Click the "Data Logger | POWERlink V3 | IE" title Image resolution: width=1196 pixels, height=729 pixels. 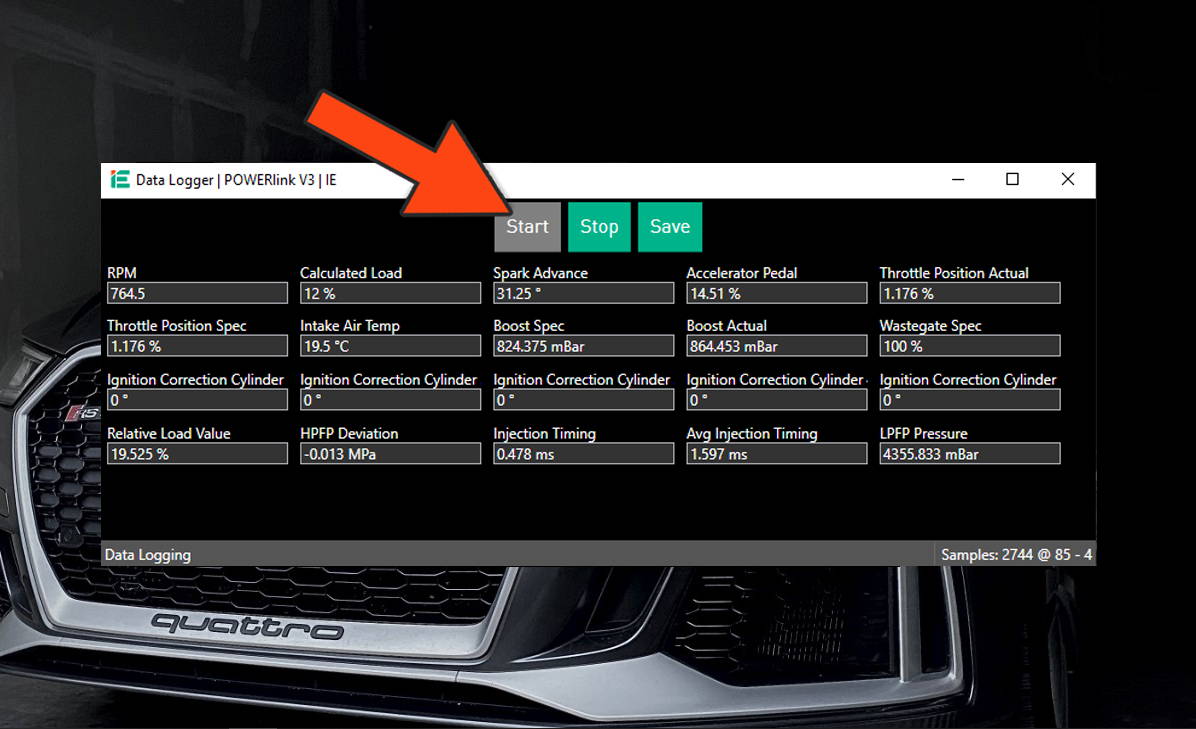tap(236, 180)
